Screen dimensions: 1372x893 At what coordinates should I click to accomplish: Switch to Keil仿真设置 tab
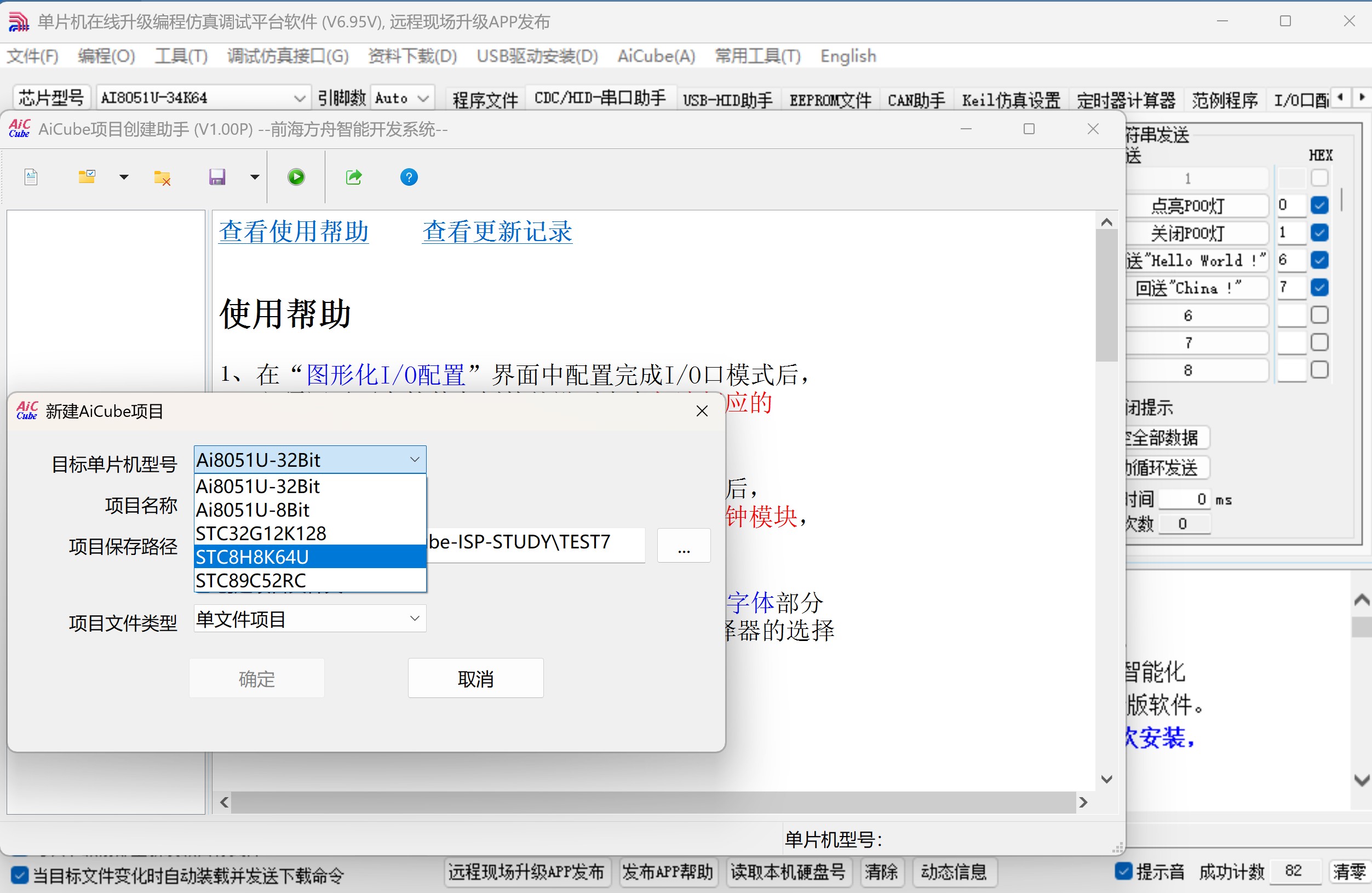pyautogui.click(x=1011, y=99)
